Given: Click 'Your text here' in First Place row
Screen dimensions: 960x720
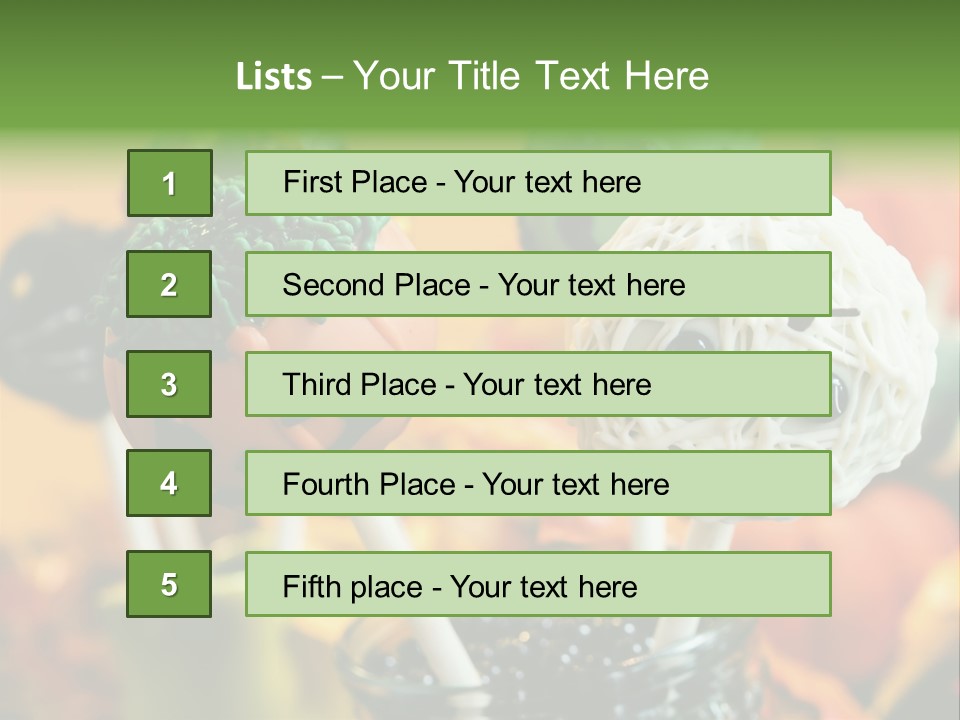Looking at the screenshot, I should click(547, 182).
